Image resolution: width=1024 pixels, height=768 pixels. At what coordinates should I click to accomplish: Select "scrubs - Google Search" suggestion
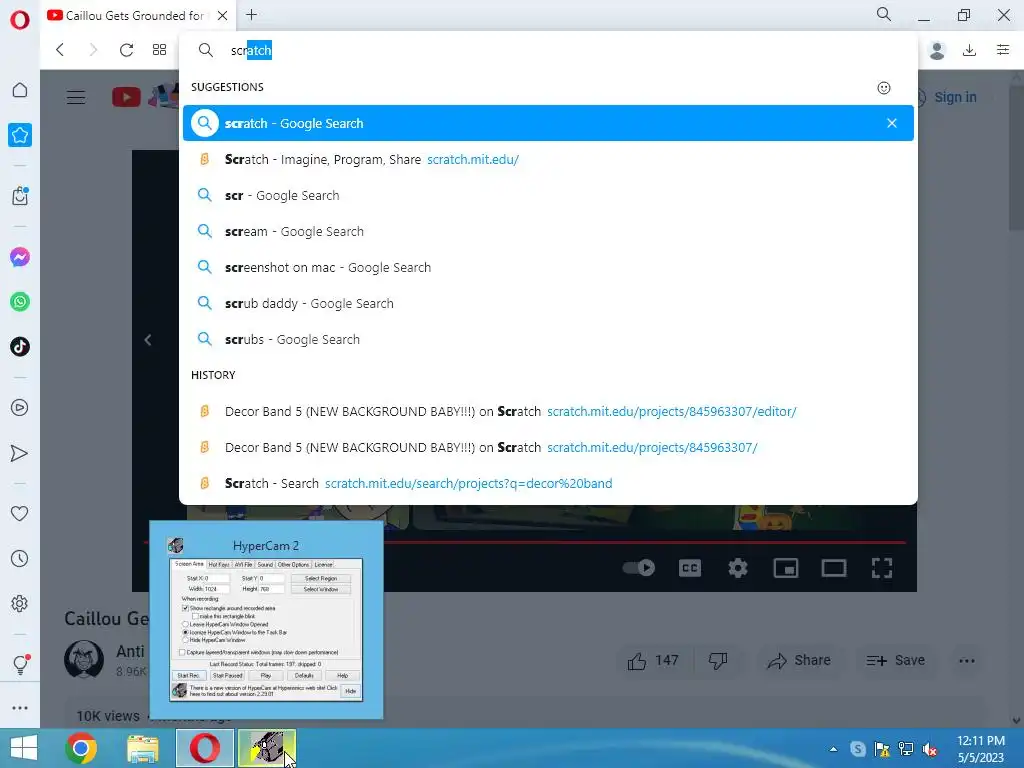point(548,339)
